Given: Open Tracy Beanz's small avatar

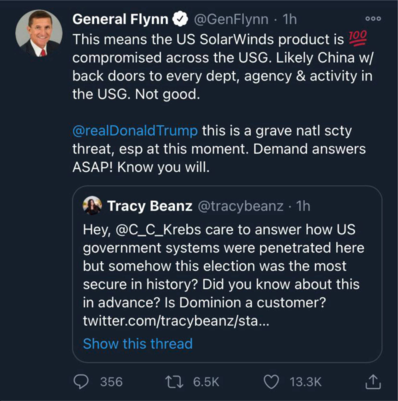Looking at the screenshot, I should [x=92, y=205].
